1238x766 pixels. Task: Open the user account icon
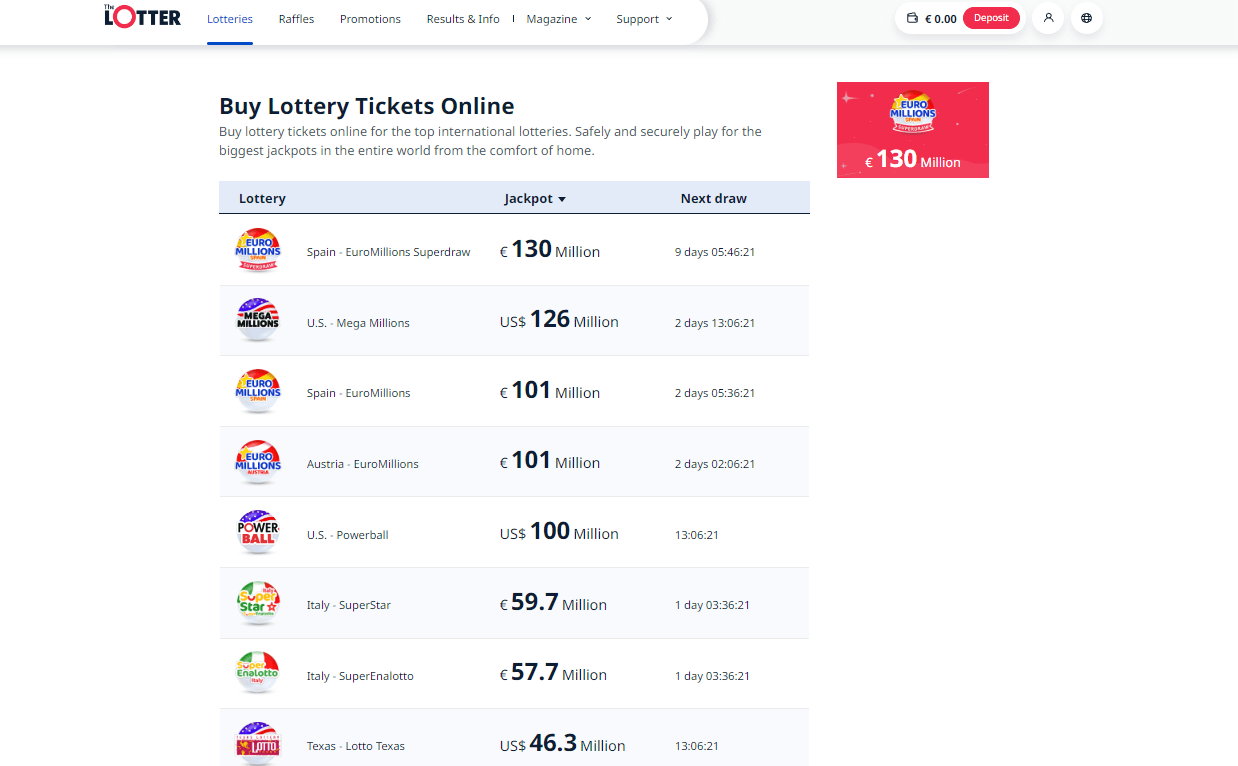coord(1047,18)
